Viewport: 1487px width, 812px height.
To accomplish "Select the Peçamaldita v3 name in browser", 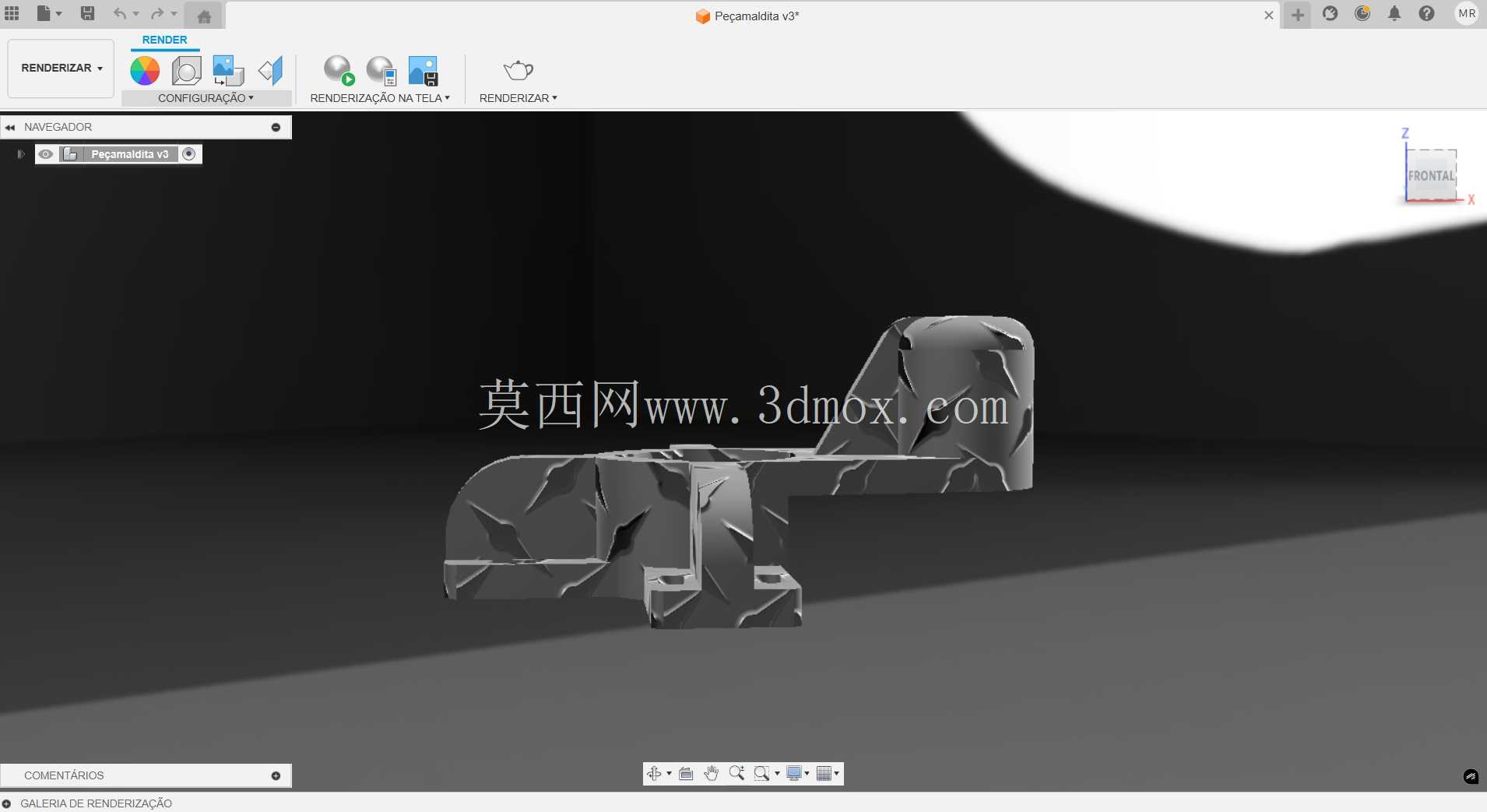I will (x=130, y=154).
